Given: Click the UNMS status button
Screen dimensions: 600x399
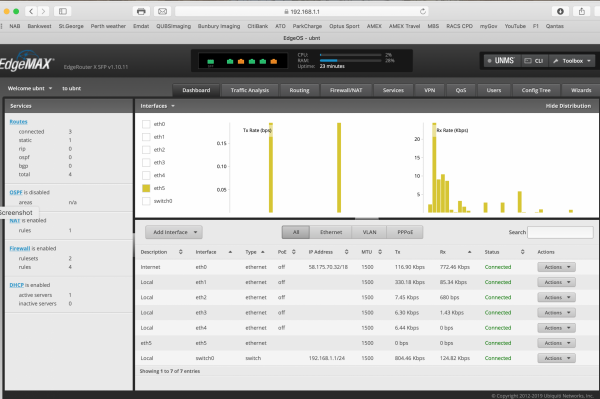Looking at the screenshot, I should click(x=502, y=61).
